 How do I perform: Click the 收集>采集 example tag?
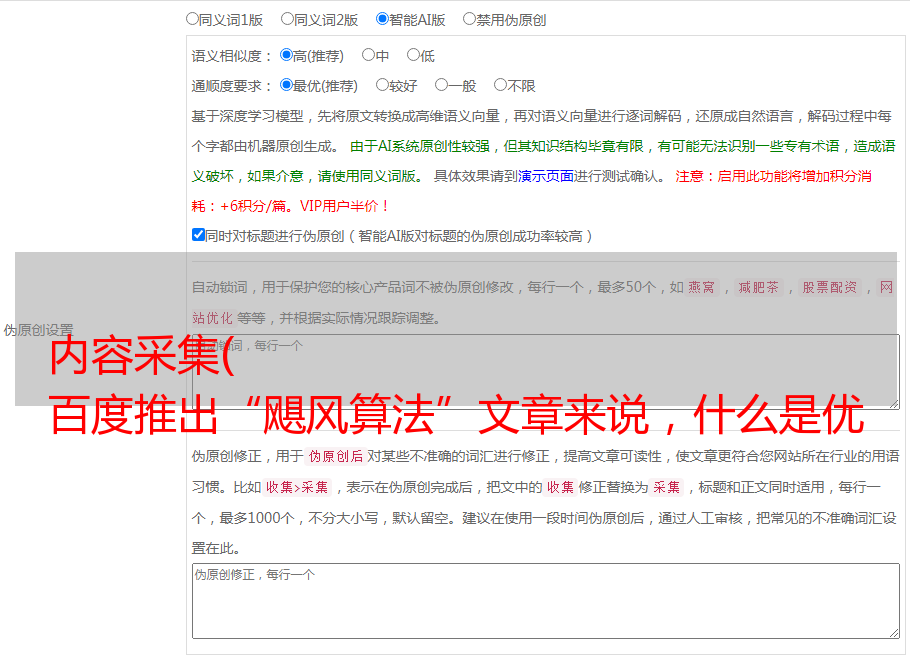(x=297, y=488)
